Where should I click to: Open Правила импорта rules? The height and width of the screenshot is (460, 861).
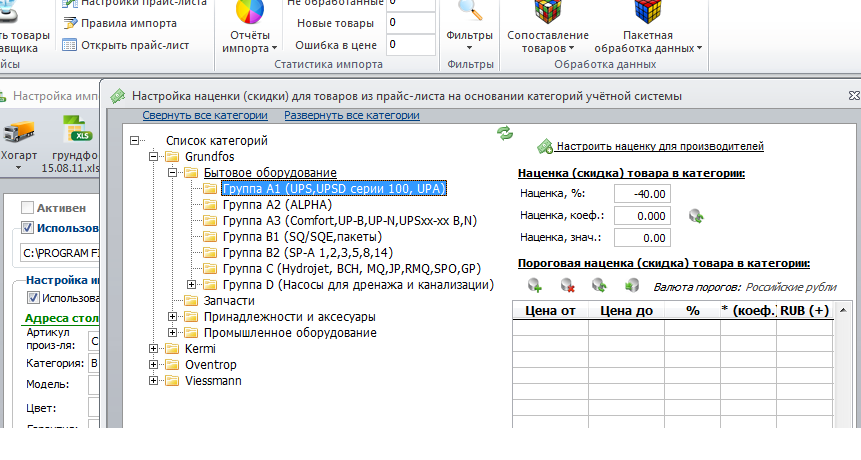[x=120, y=23]
